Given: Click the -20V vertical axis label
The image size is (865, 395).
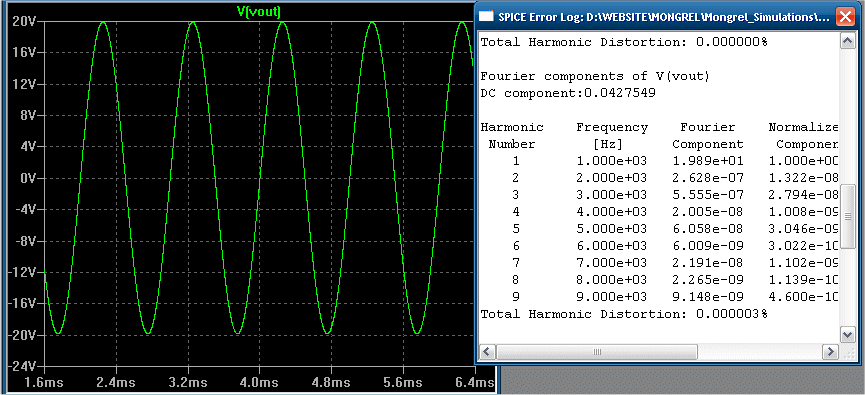Looking at the screenshot, I should point(22,335).
